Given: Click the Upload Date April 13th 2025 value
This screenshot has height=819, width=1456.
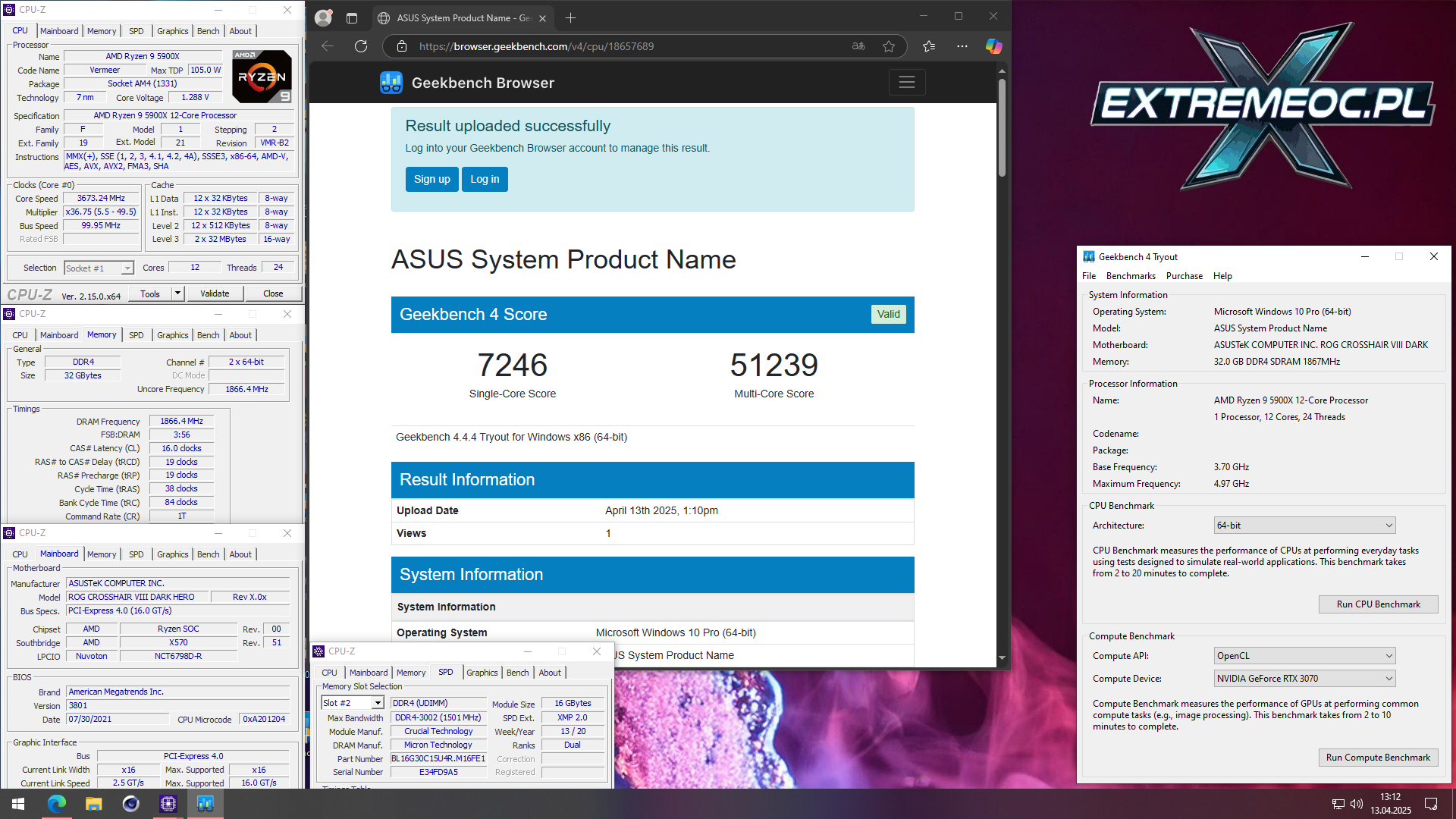Looking at the screenshot, I should [x=661, y=511].
